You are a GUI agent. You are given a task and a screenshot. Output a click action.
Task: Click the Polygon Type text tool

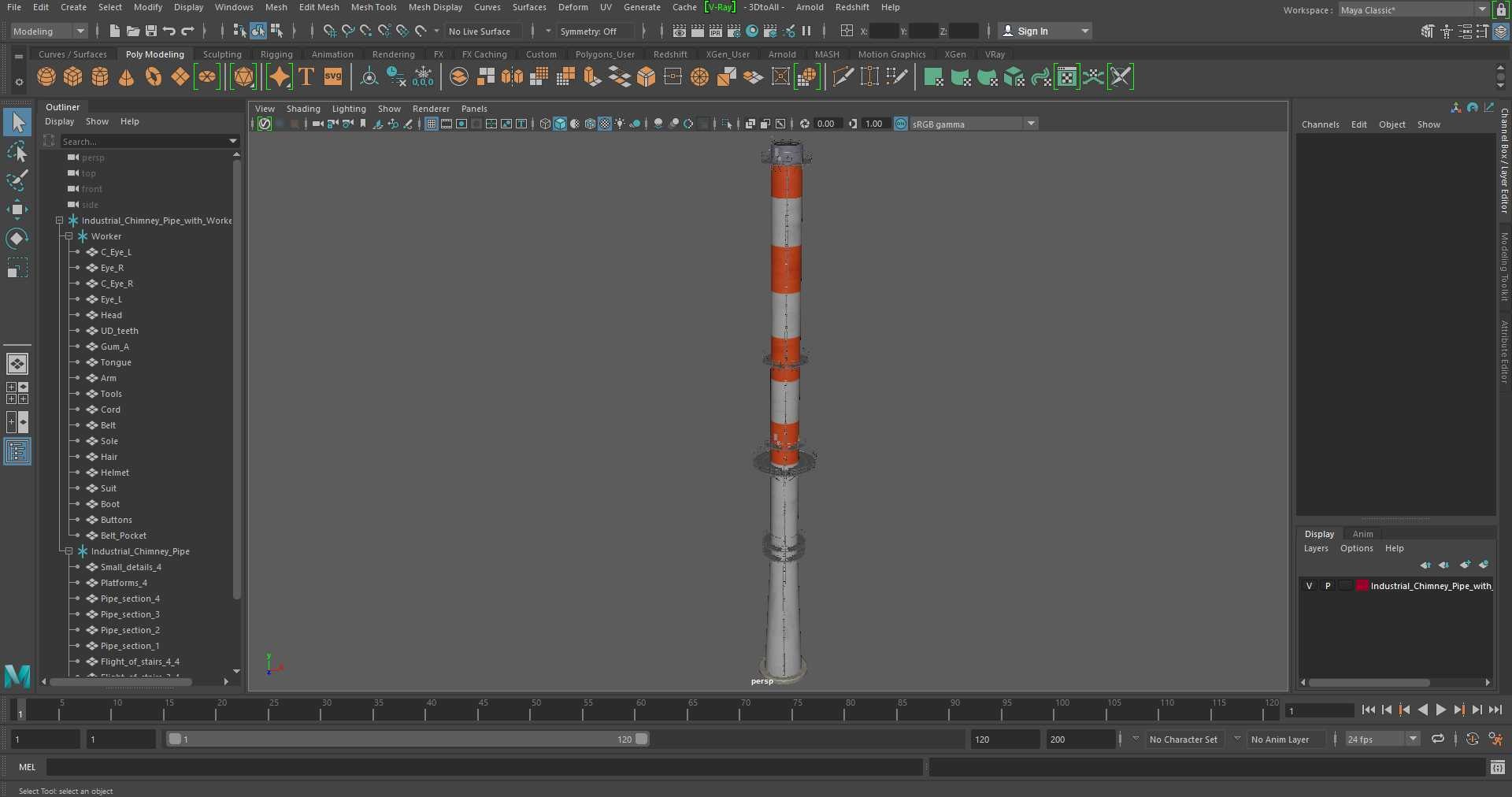(306, 77)
